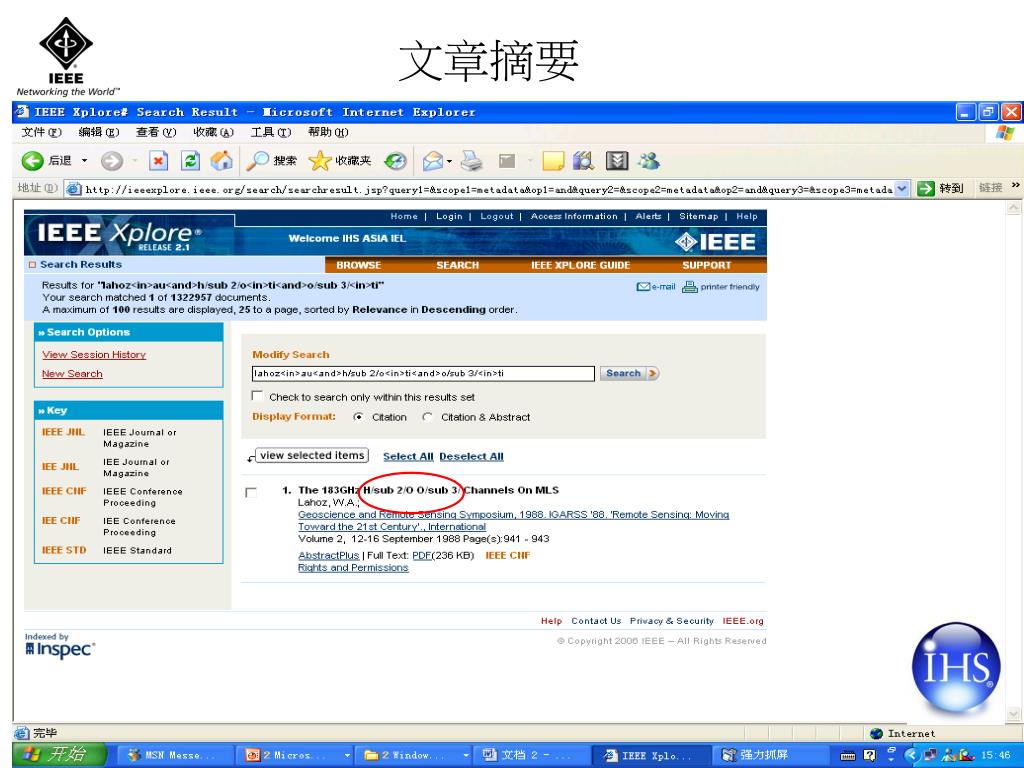The width and height of the screenshot is (1024, 768).
Task: Open the Discuss yellow note icon
Action: pyautogui.click(x=553, y=161)
